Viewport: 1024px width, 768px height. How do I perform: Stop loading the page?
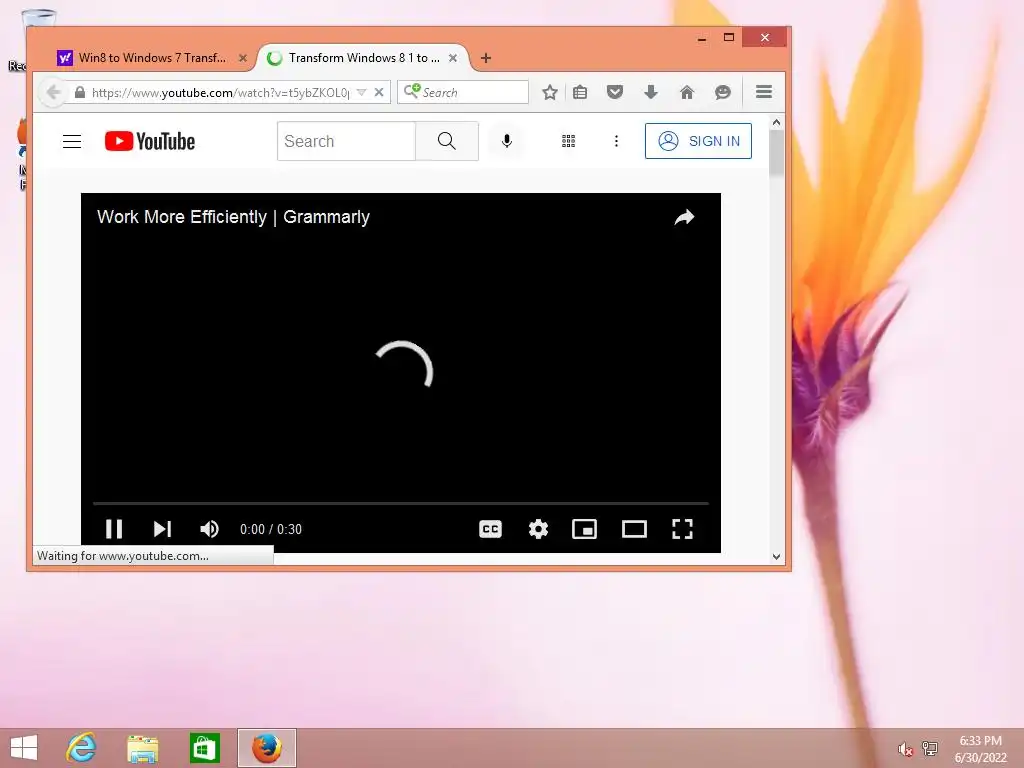click(379, 92)
